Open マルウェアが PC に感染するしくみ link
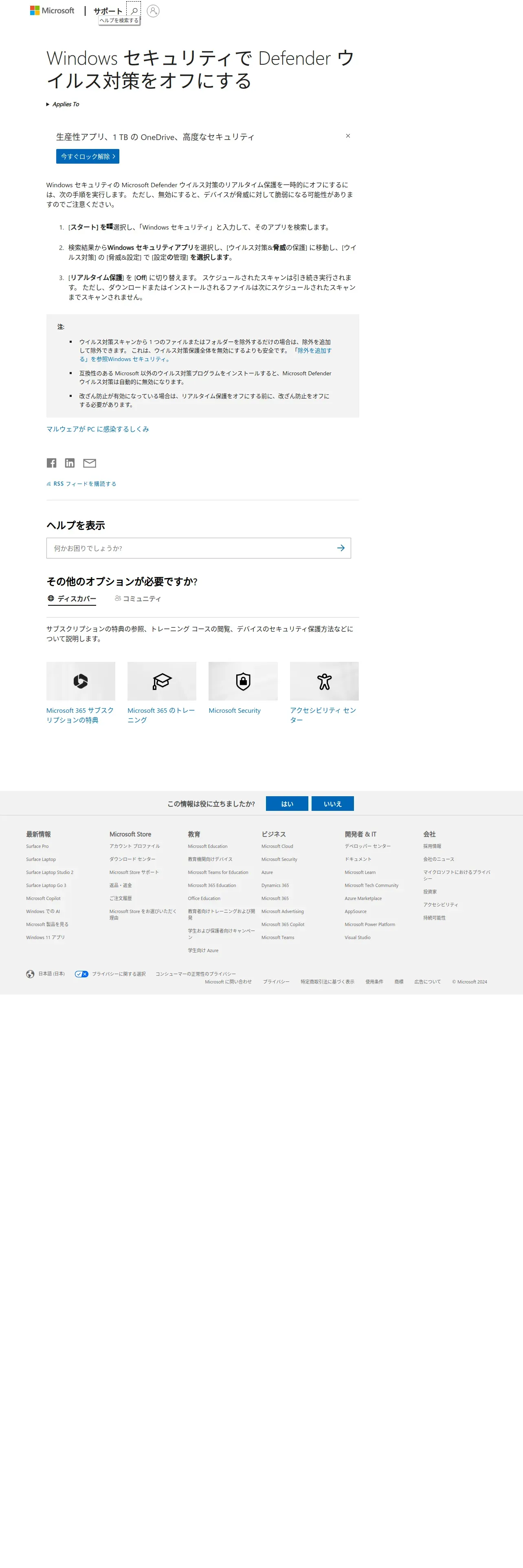 [x=97, y=429]
